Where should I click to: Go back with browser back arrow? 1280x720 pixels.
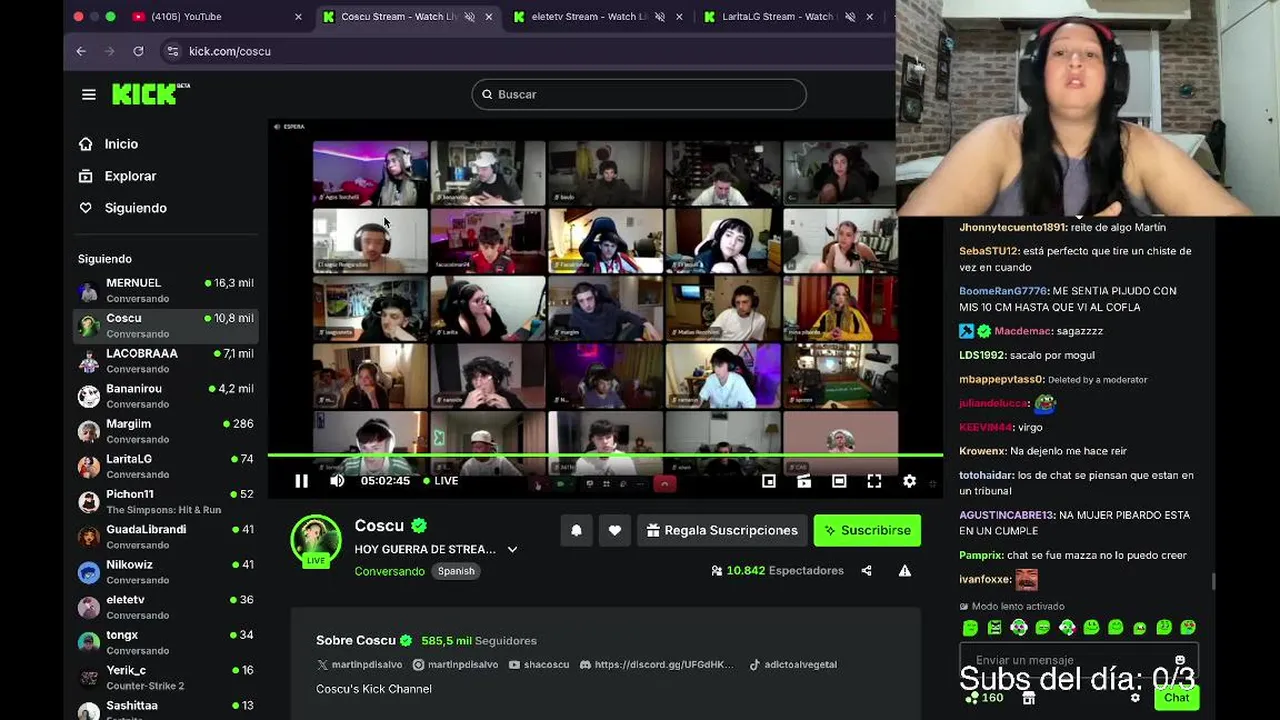pyautogui.click(x=81, y=51)
